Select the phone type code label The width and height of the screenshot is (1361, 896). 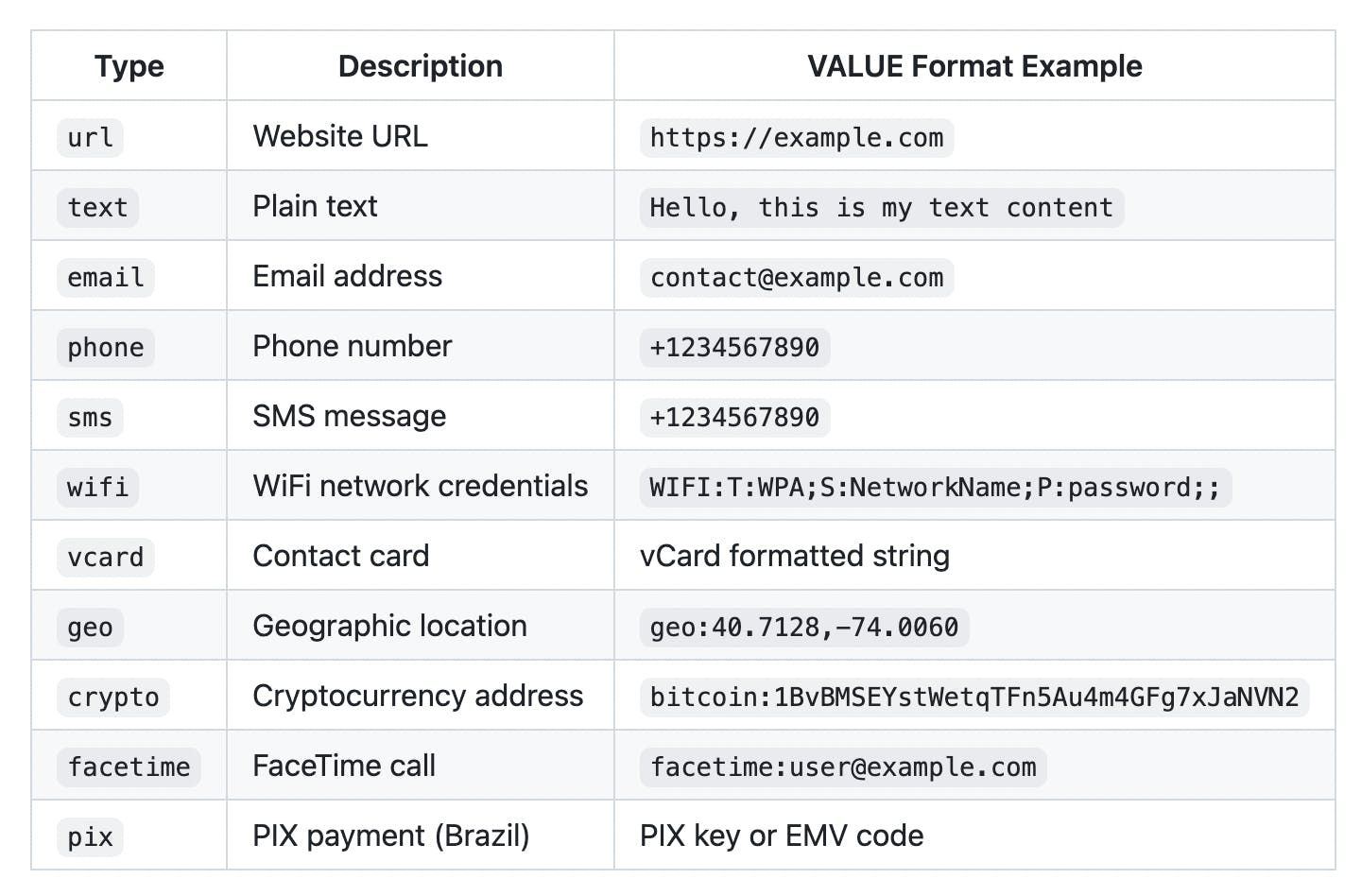(105, 347)
